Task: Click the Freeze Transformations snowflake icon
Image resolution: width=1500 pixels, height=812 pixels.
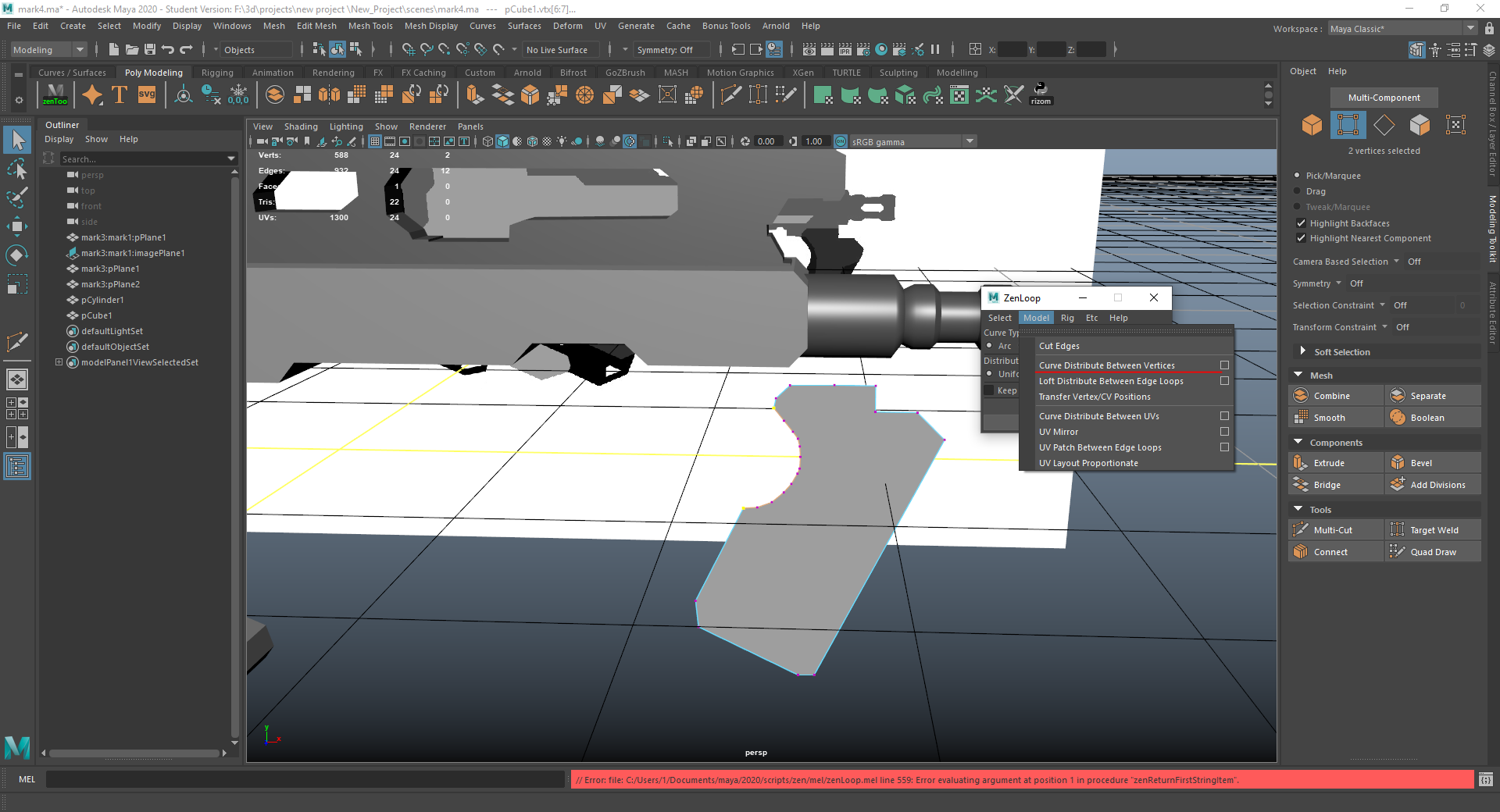Action: pyautogui.click(x=238, y=94)
